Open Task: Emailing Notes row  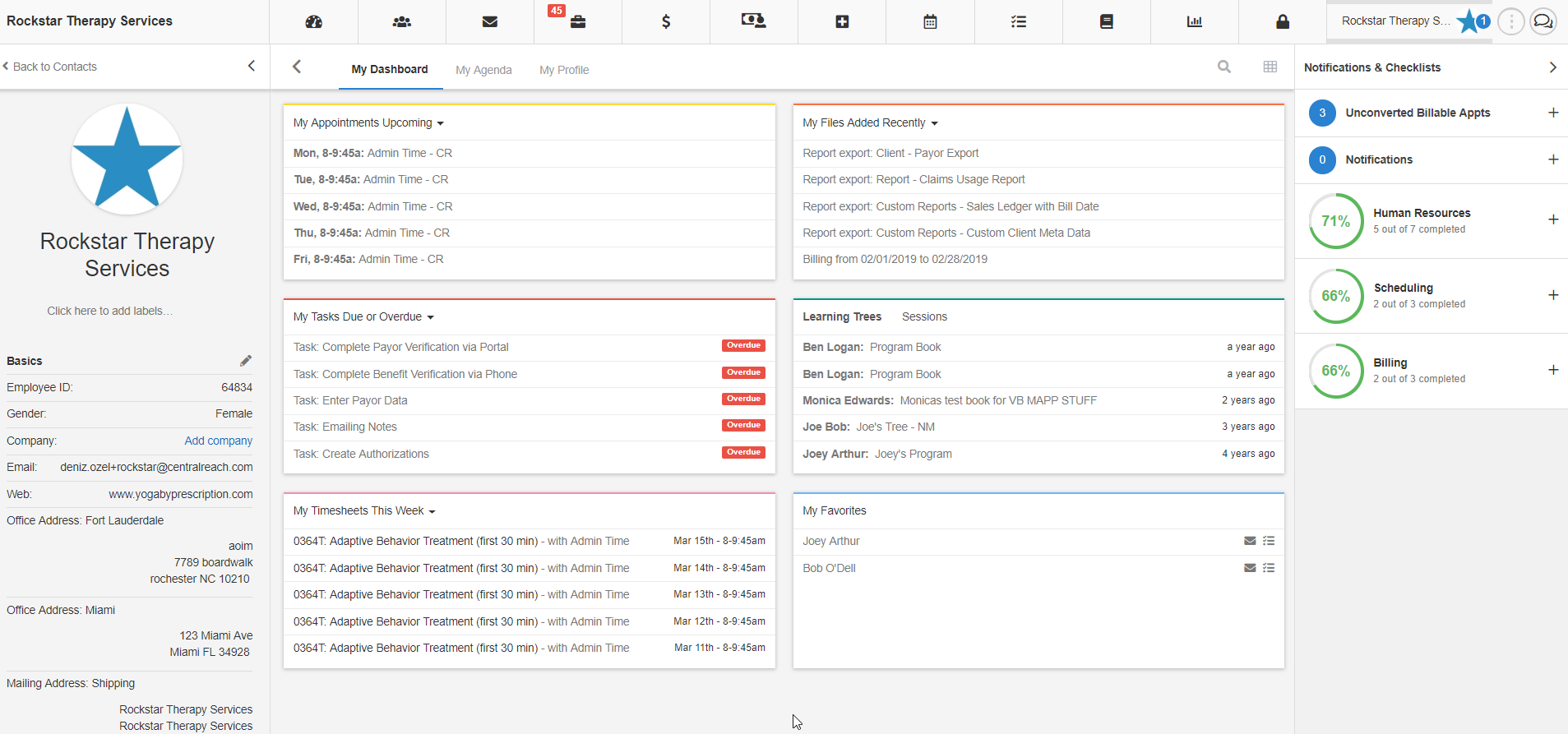(x=529, y=427)
